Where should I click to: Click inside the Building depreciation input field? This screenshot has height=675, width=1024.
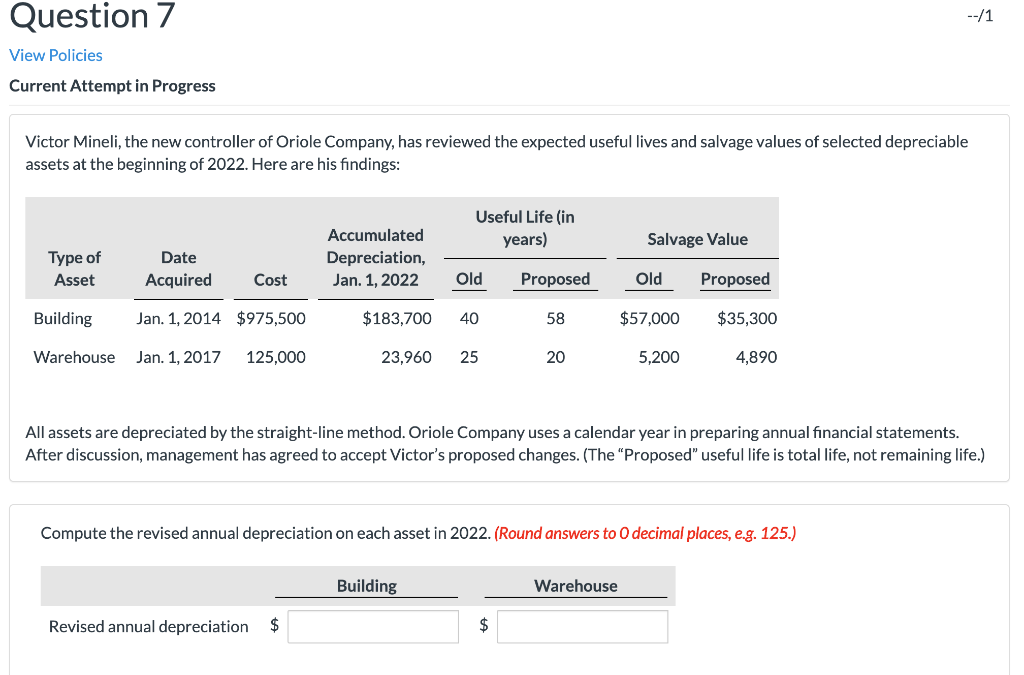point(372,626)
